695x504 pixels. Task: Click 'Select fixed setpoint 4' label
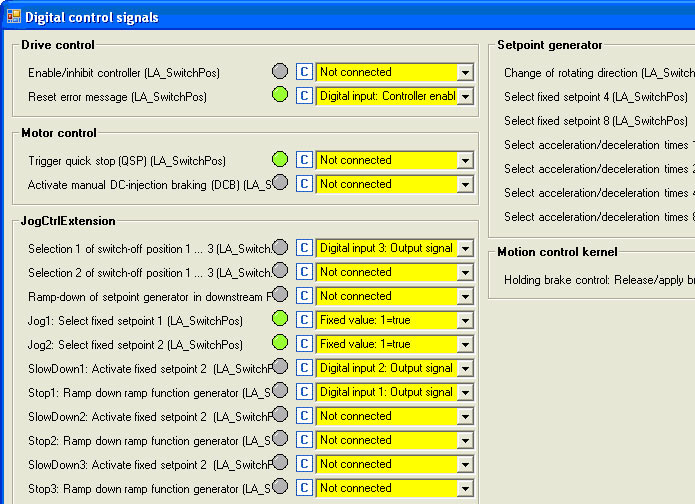[x=596, y=97]
